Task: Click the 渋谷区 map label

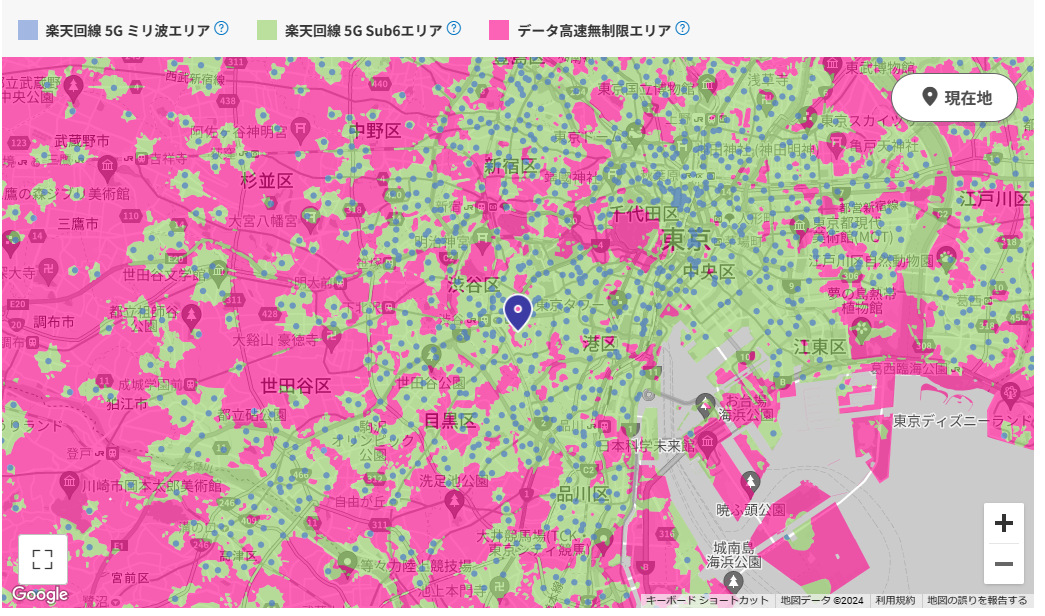Action: point(474,285)
